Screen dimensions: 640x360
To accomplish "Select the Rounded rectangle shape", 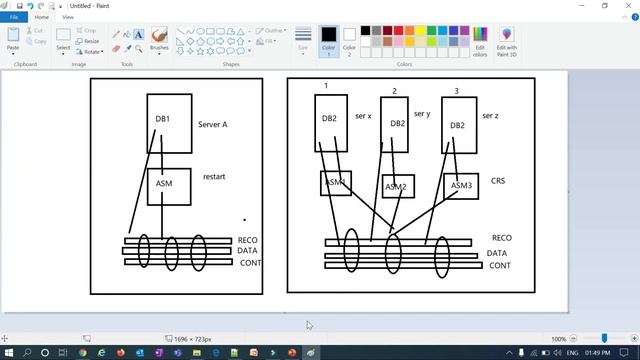I will tap(220, 31).
